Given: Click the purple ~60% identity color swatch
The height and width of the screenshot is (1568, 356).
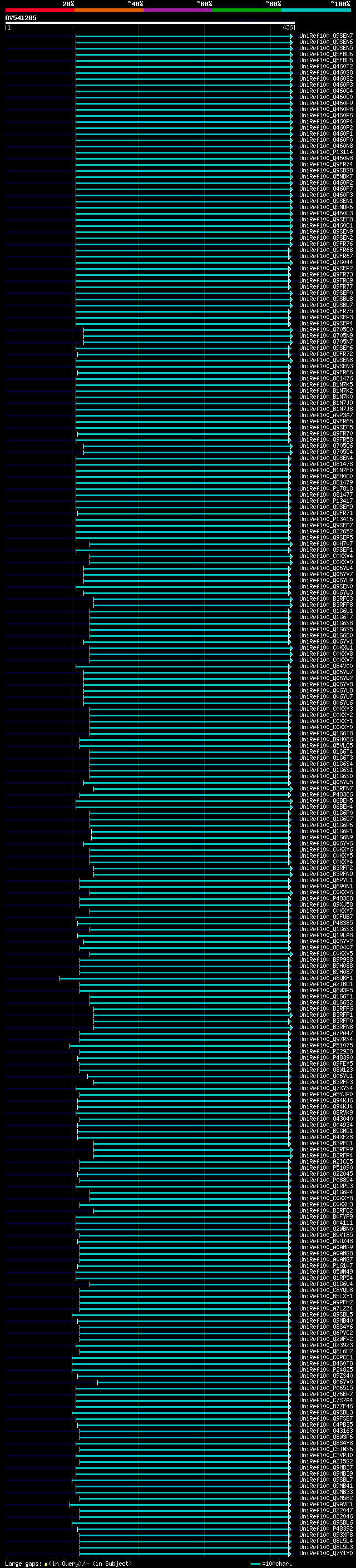Looking at the screenshot, I should [x=177, y=11].
